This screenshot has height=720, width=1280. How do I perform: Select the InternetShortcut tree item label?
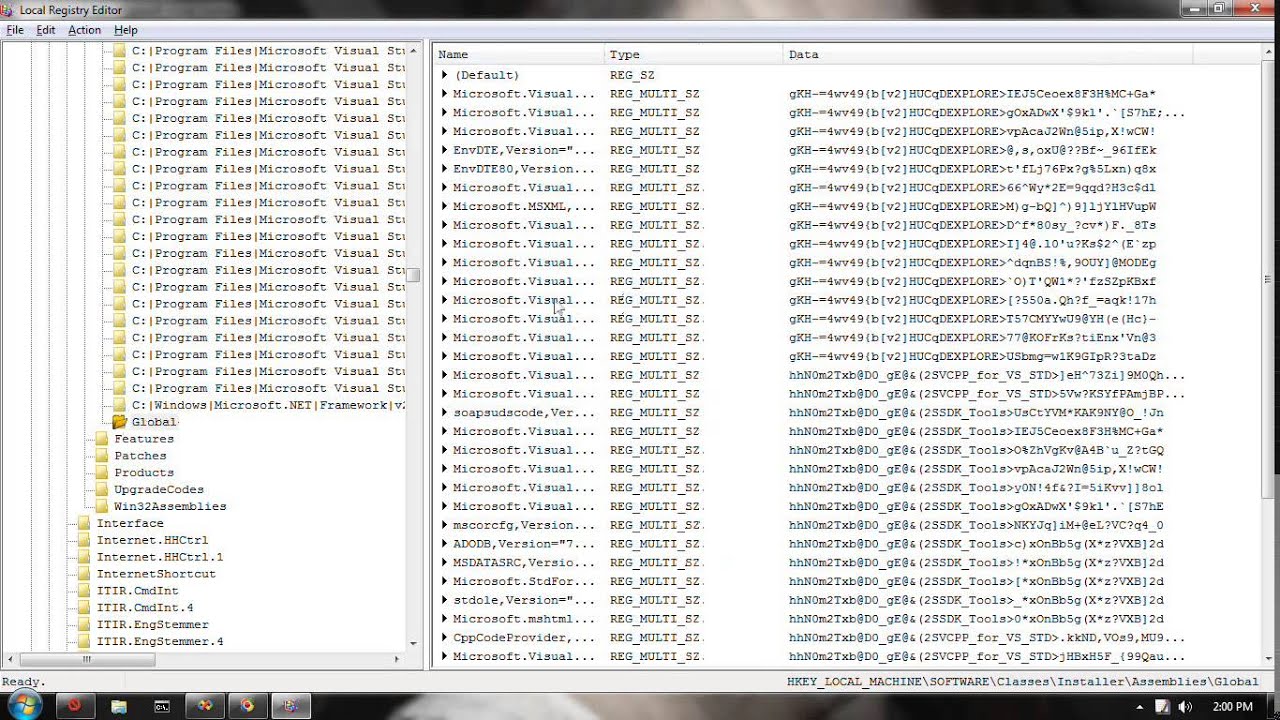tap(156, 574)
